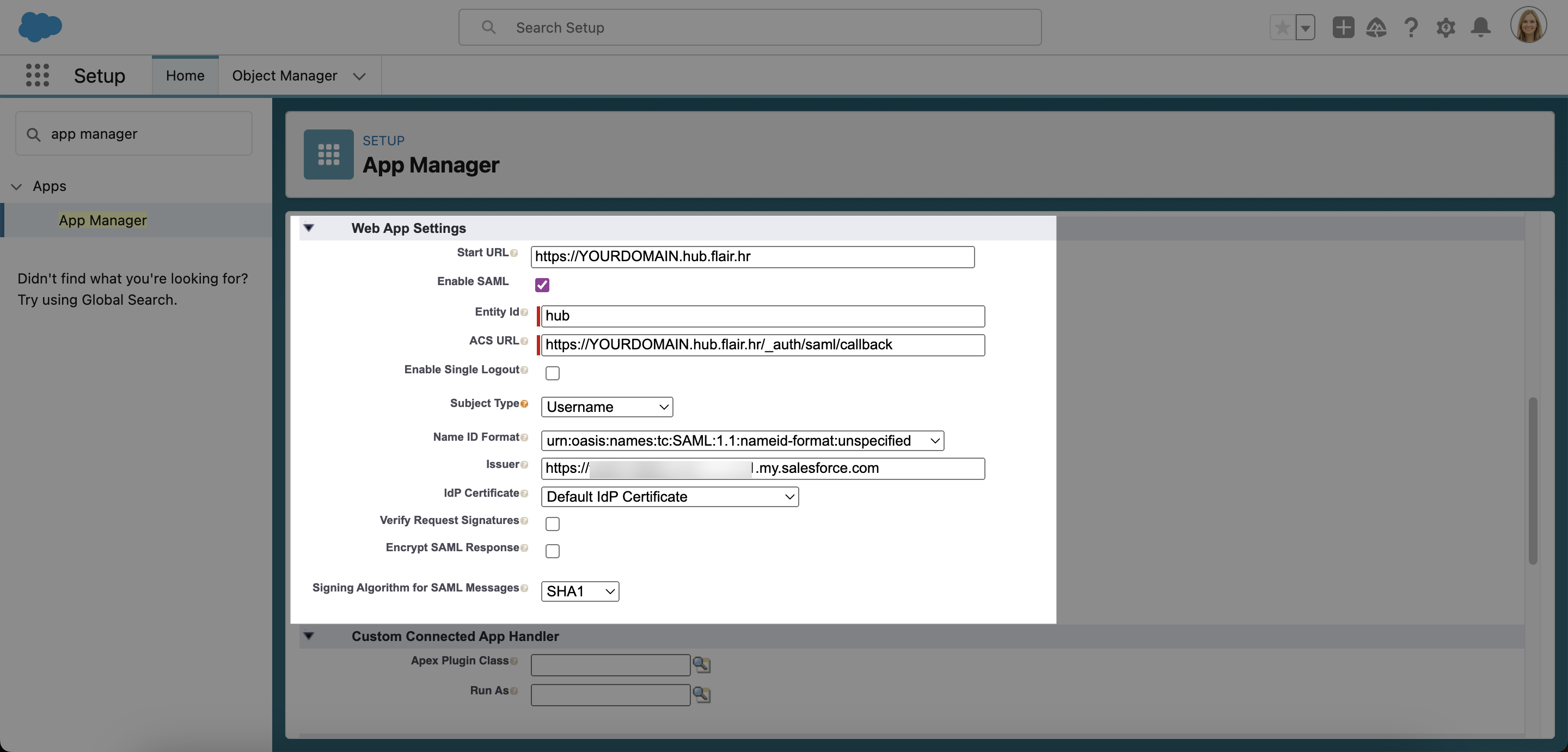Click the Apex Plugin Class lookup icon
Screen dimensions: 1568x752
[701, 664]
